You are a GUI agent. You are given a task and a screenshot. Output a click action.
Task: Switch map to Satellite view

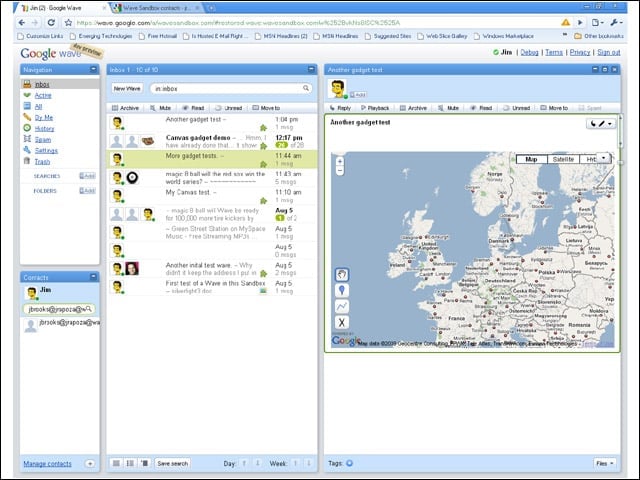[x=563, y=159]
